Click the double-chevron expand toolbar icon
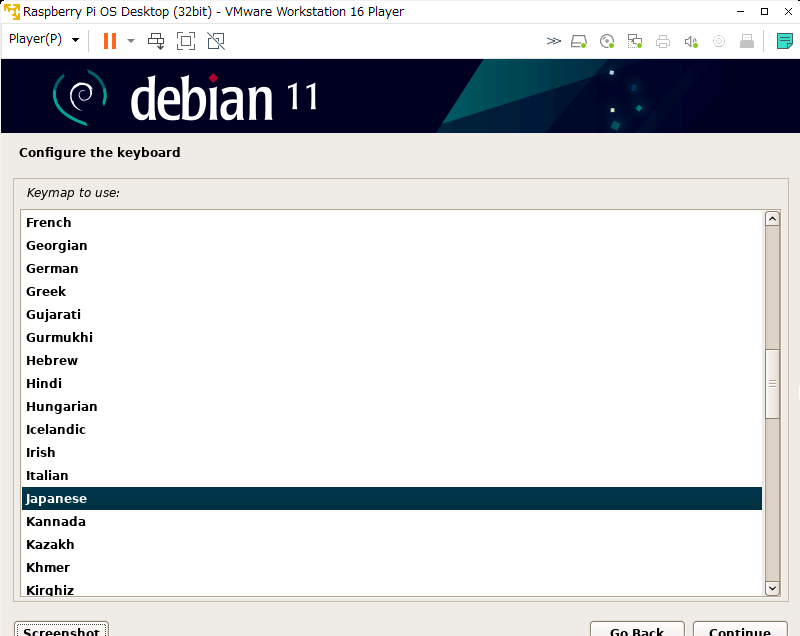Image resolution: width=800 pixels, height=636 pixels. click(x=554, y=41)
